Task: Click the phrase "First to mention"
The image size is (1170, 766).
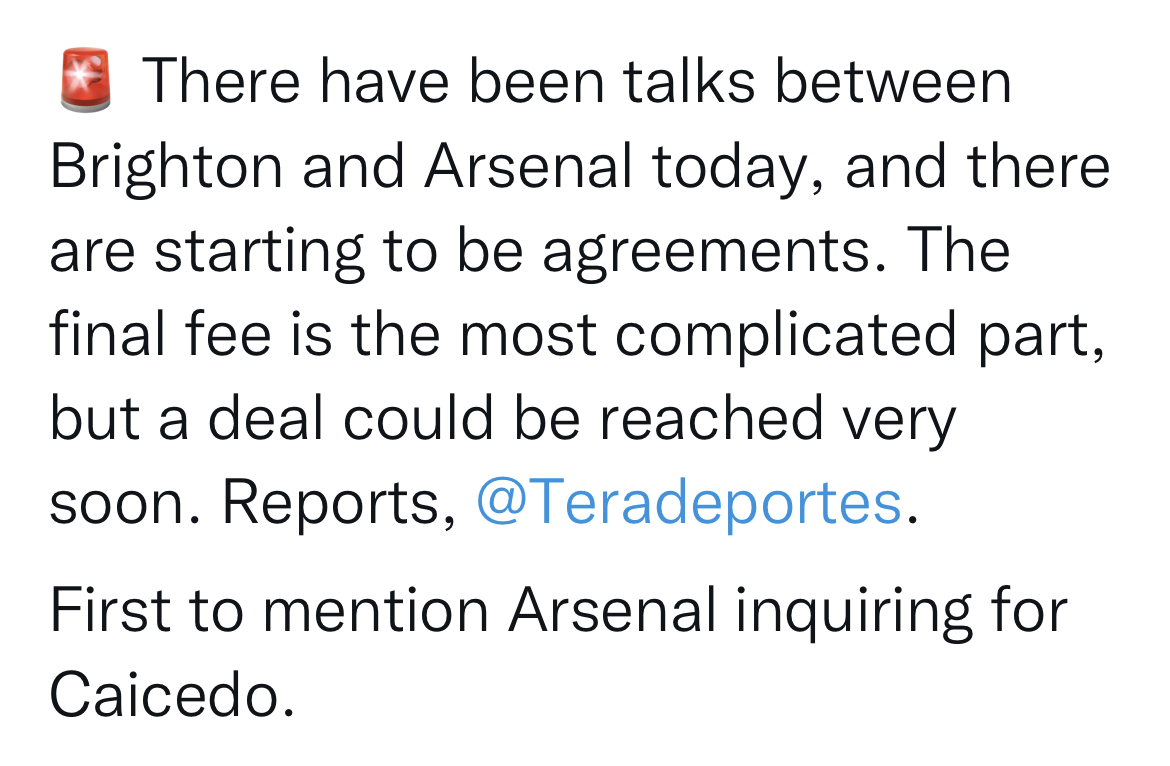Action: tap(269, 610)
